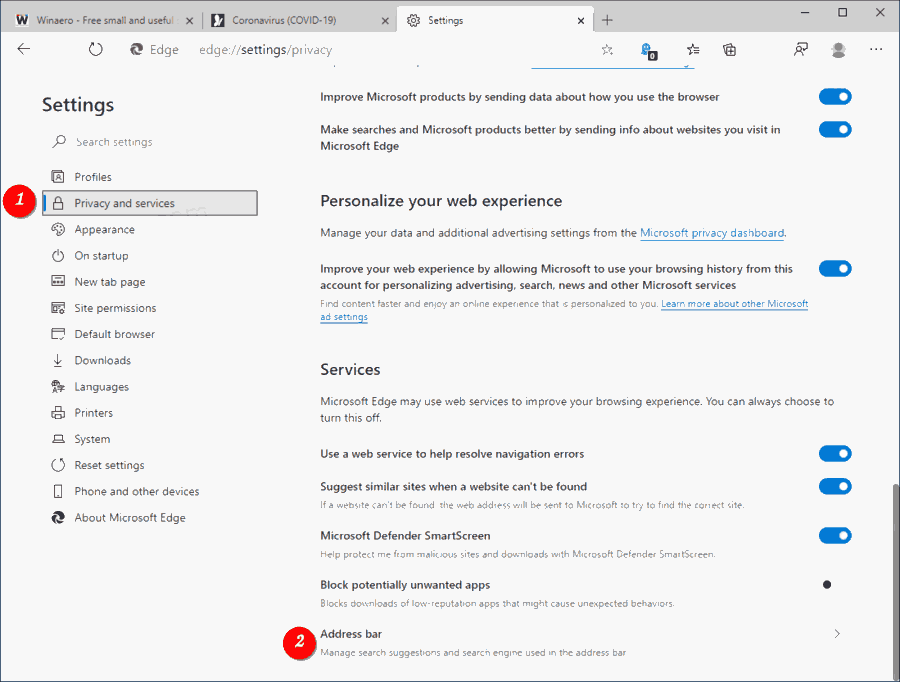Click the System laptop icon
900x682 pixels.
(x=58, y=439)
